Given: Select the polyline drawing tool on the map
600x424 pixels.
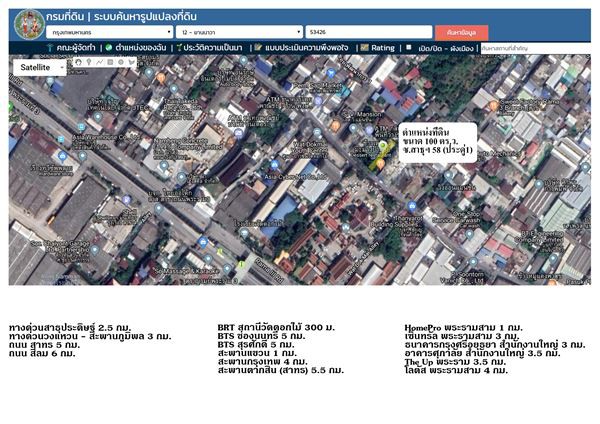Looking at the screenshot, I should (x=99, y=62).
